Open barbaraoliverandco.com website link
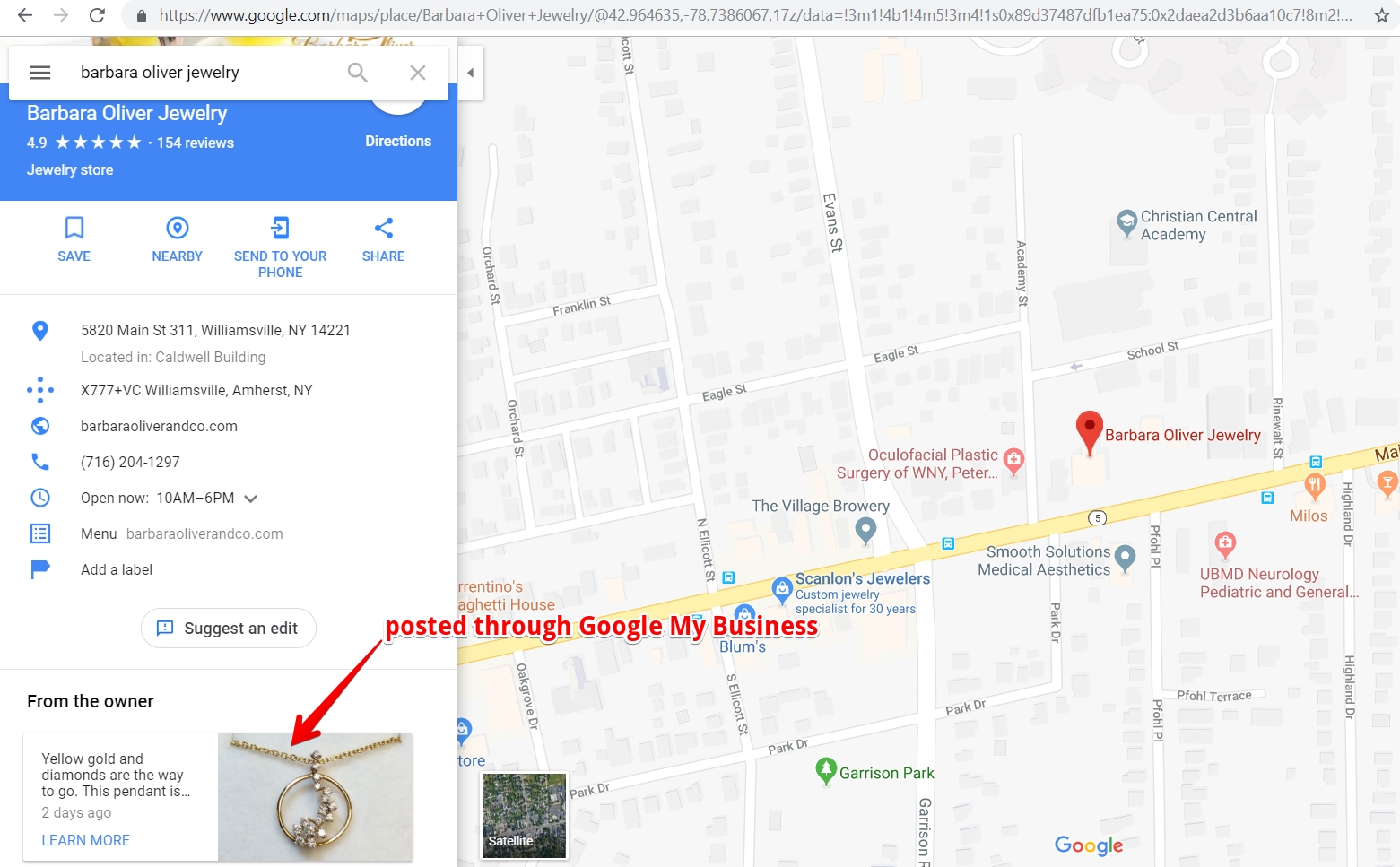Screen dimensions: 1400x867 160,427
